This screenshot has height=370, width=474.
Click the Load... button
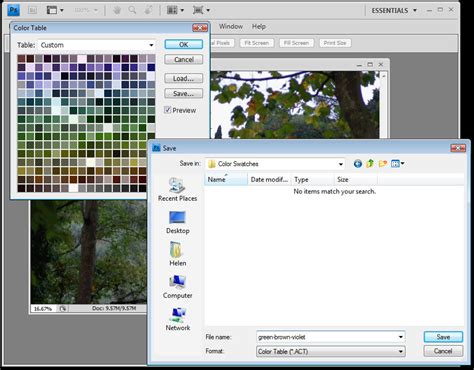click(184, 78)
